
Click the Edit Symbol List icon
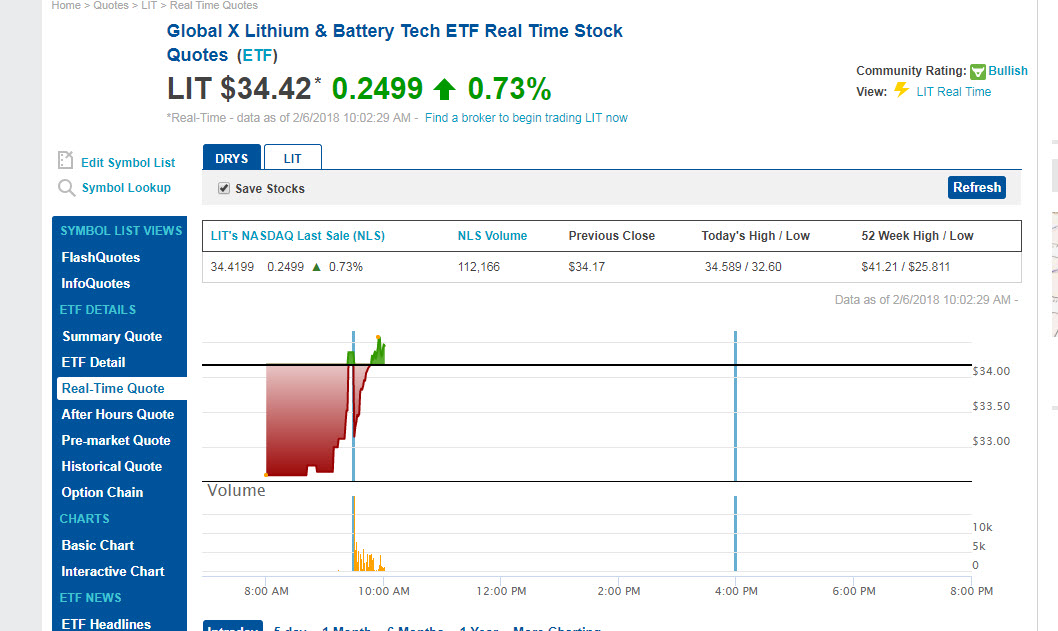click(x=65, y=160)
